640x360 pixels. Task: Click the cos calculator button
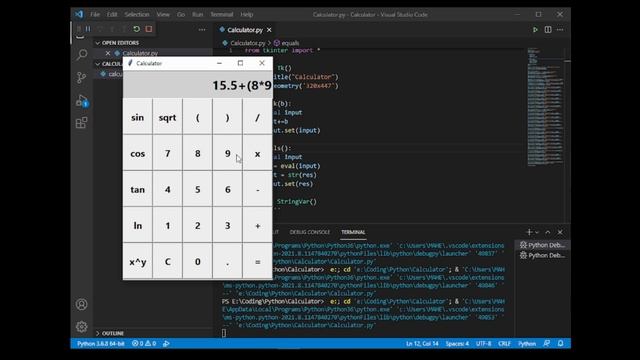[x=138, y=154]
